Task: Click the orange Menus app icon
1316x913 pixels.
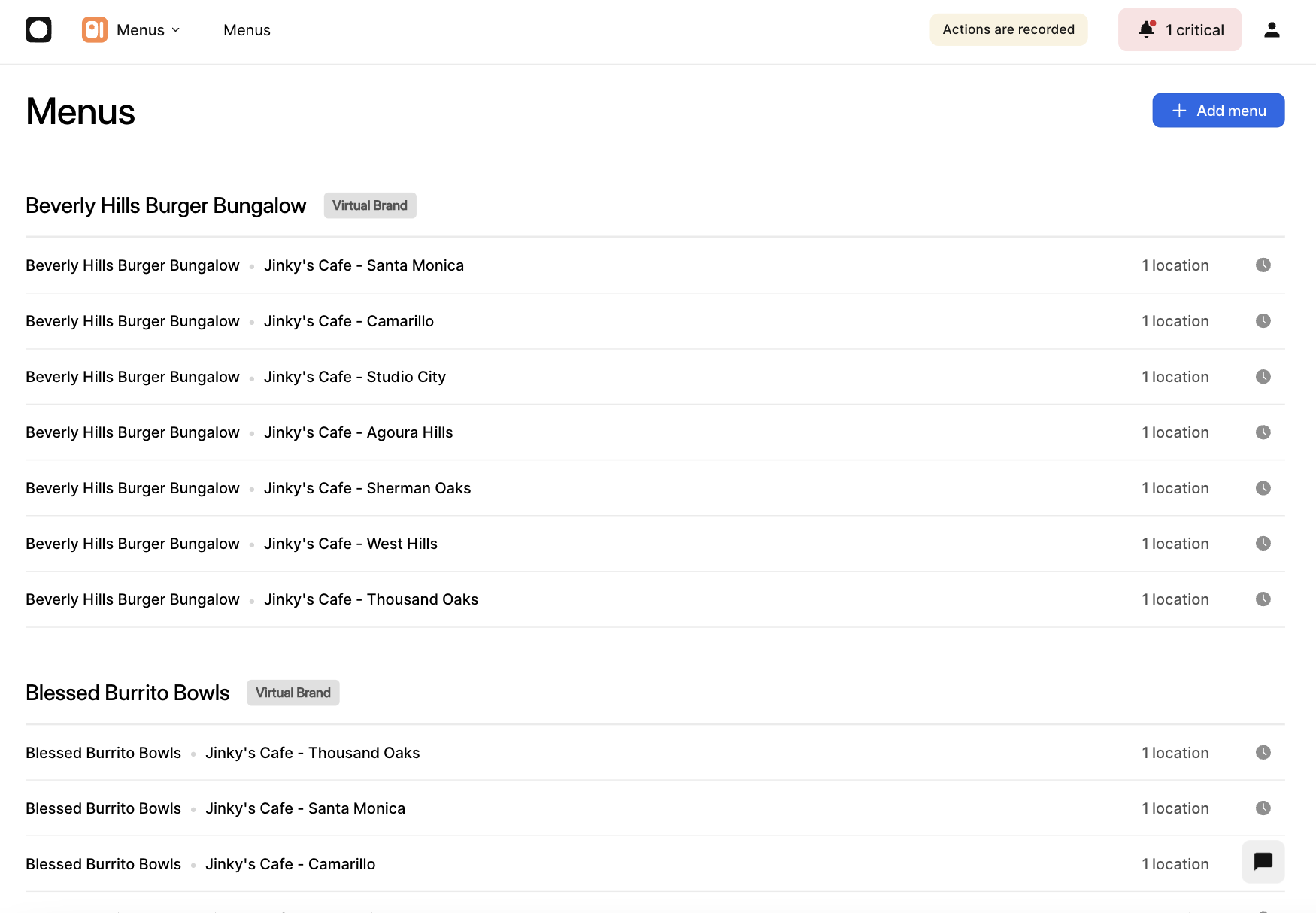Action: (x=95, y=30)
